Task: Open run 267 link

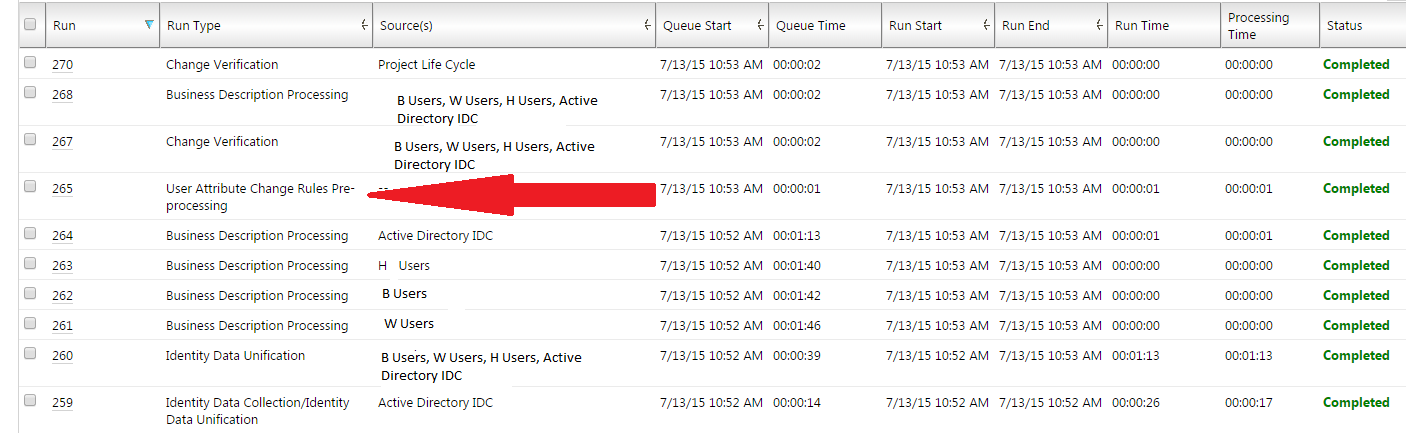Action: (x=62, y=142)
